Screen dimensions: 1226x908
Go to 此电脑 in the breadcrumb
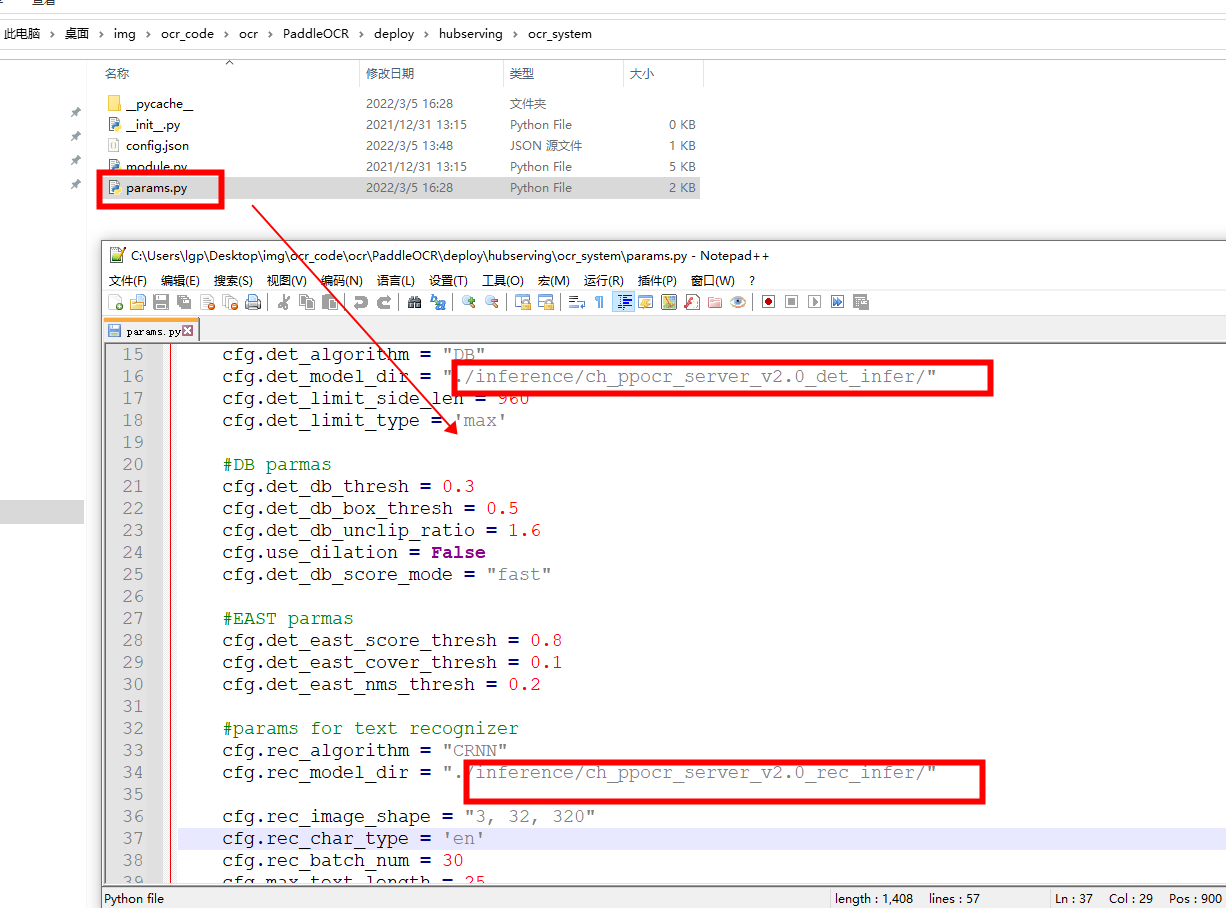click(x=22, y=33)
